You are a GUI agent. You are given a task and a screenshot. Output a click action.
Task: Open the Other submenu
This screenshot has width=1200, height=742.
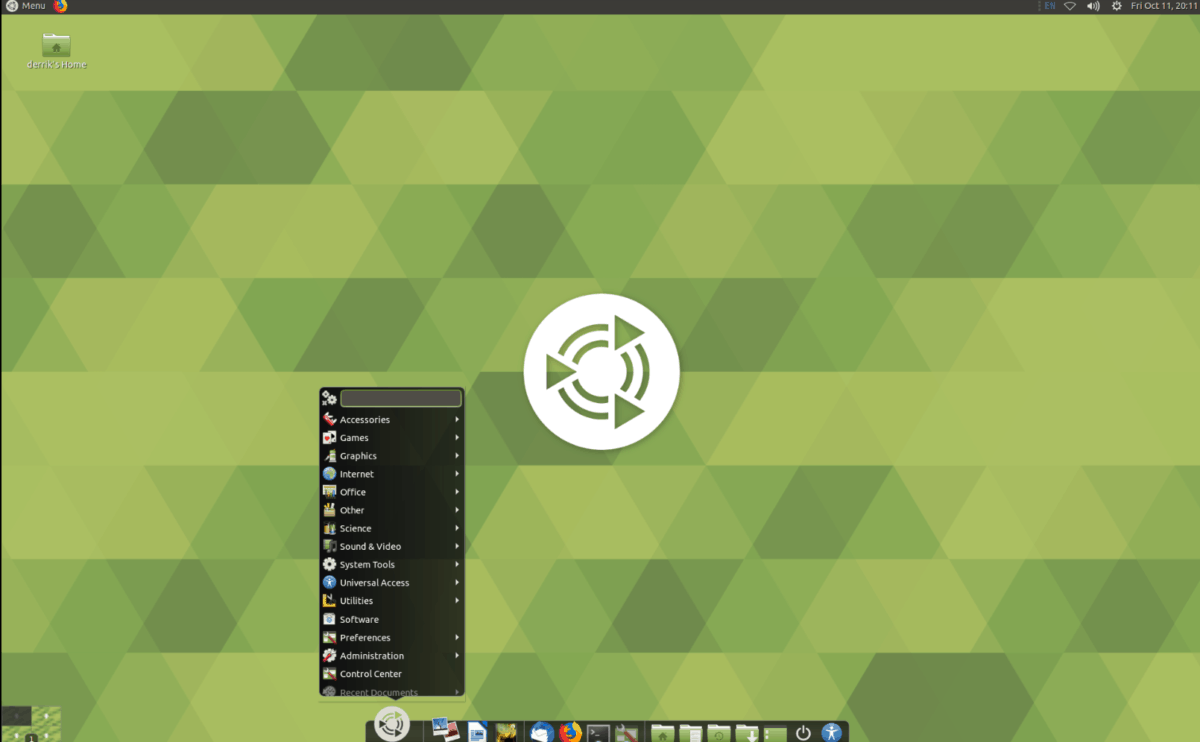tap(392, 510)
